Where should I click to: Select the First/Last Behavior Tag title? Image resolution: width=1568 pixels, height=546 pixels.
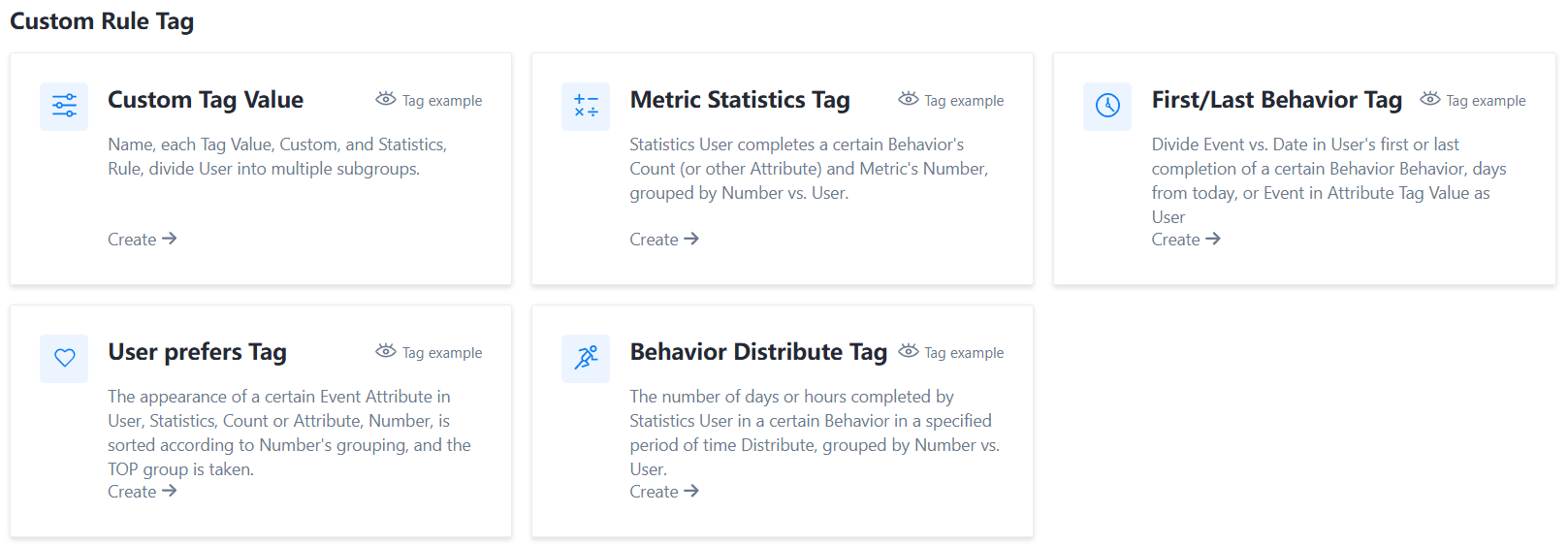(x=1276, y=100)
